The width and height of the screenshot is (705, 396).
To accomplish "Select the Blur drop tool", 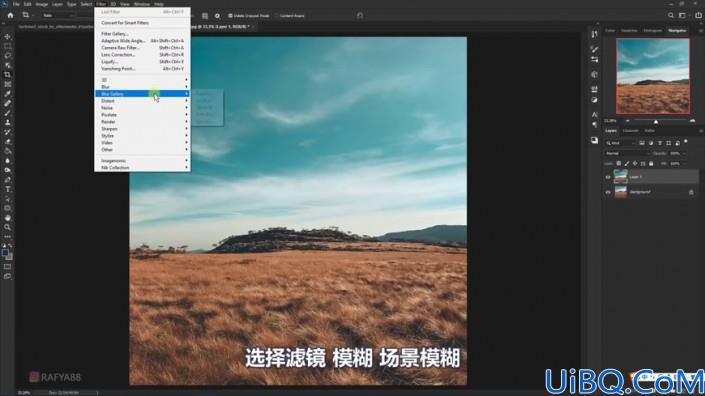I will (7, 160).
